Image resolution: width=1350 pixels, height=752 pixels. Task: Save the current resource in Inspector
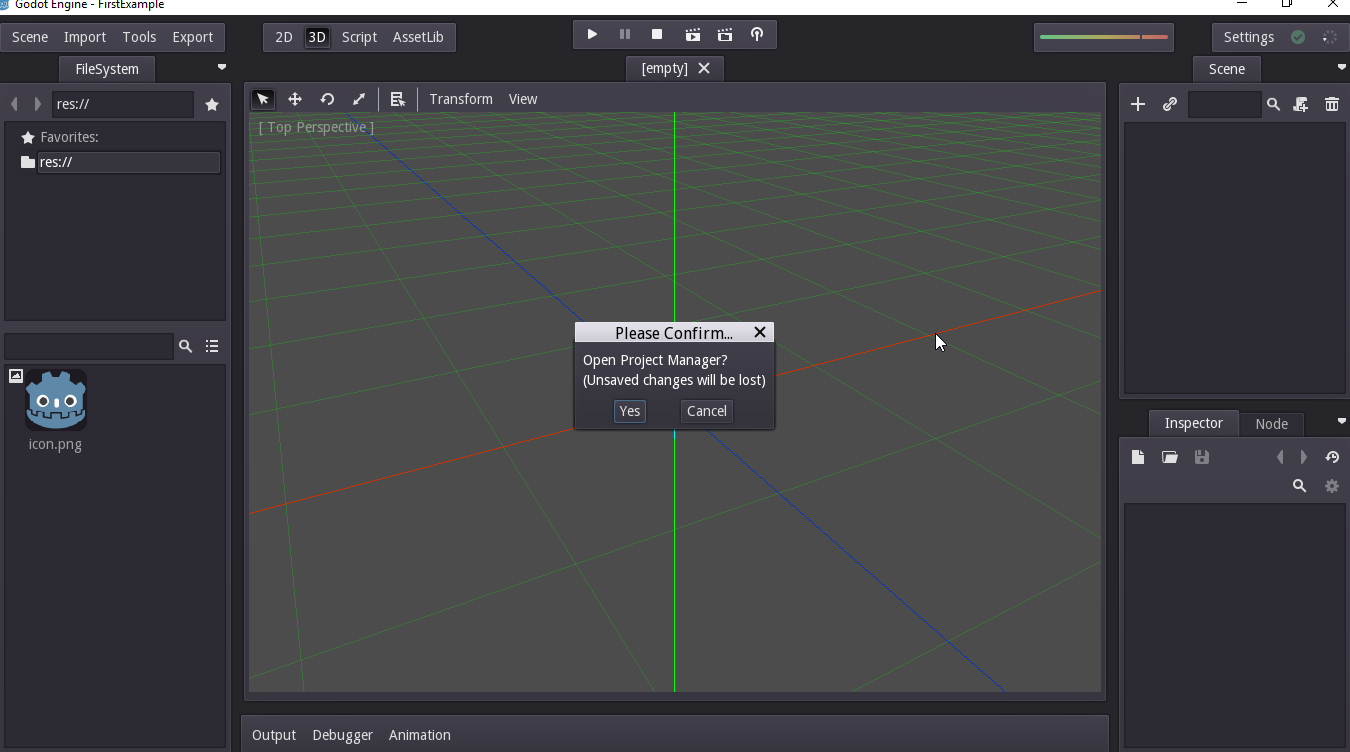tap(1202, 457)
